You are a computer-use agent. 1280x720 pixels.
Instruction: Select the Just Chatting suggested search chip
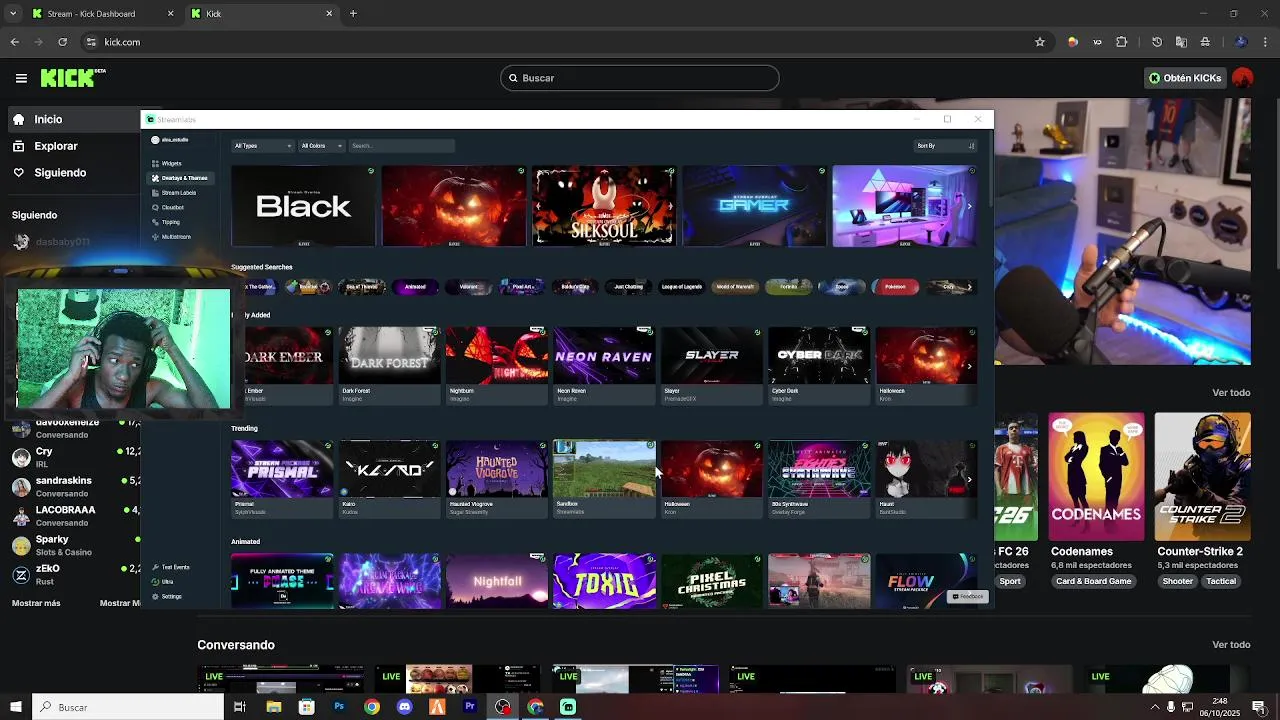click(x=628, y=287)
